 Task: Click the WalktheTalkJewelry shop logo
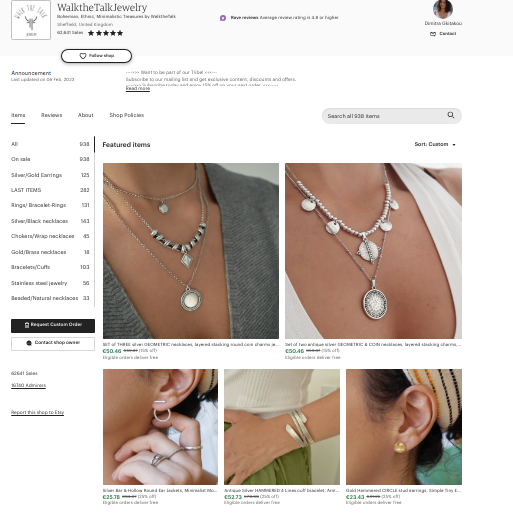coord(31,20)
